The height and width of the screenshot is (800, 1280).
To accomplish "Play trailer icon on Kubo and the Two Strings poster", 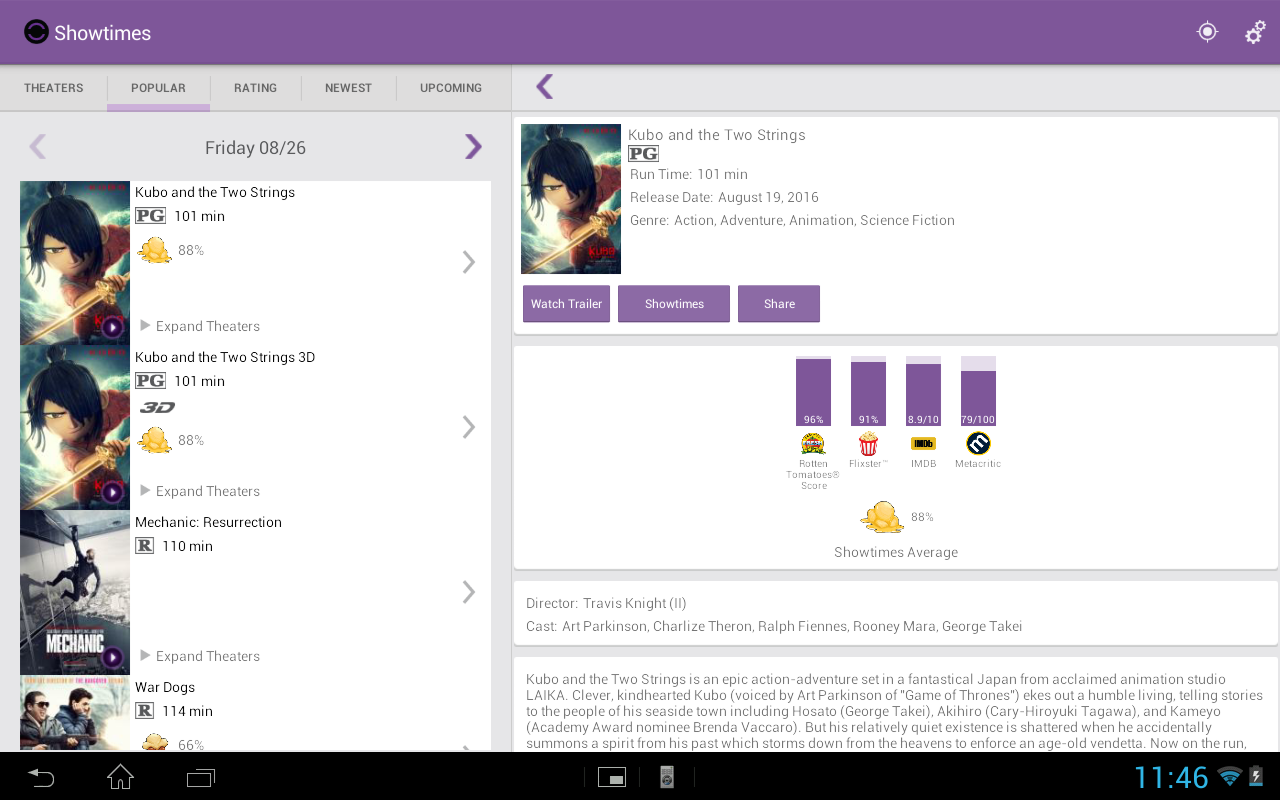I will point(113,327).
